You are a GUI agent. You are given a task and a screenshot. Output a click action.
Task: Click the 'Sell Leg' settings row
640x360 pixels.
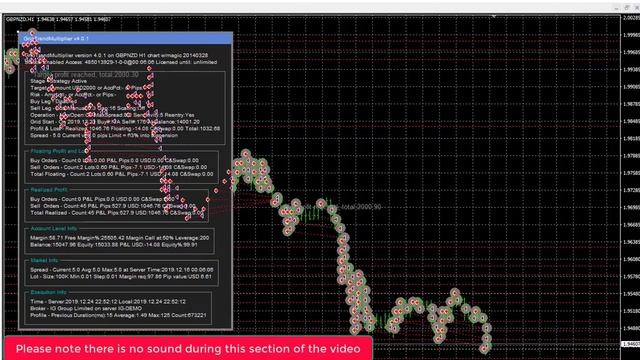(88, 108)
